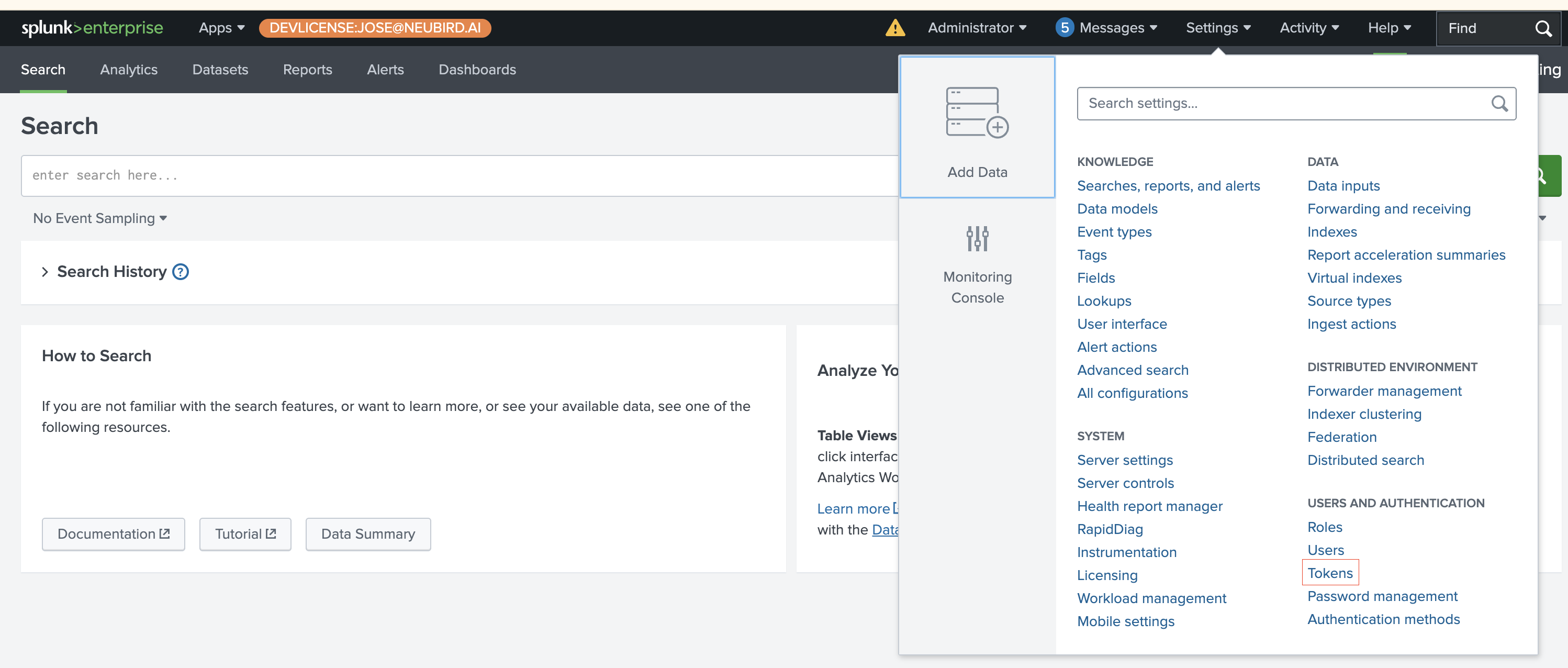
Task: Click the Search settings magnifier icon
Action: click(x=1499, y=104)
